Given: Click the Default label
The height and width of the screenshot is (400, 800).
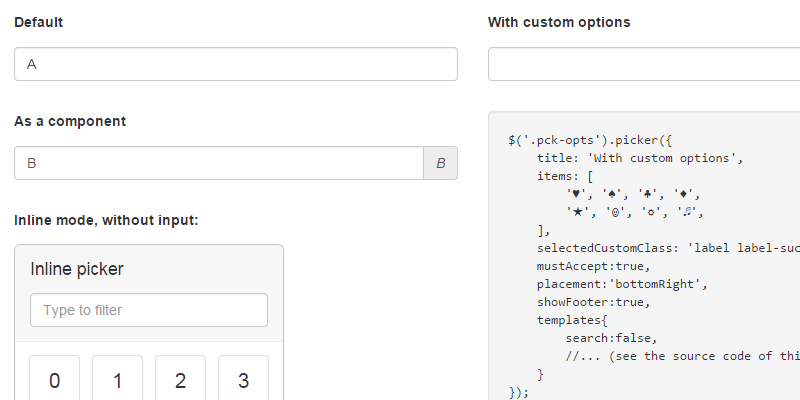Looking at the screenshot, I should click(x=39, y=22).
